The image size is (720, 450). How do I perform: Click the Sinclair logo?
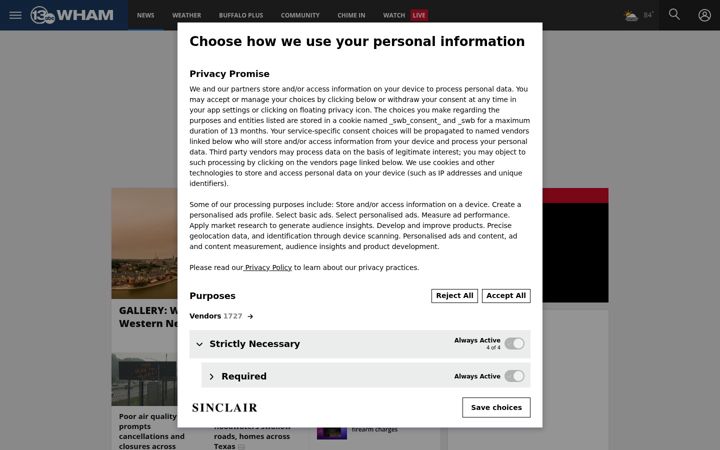[225, 408]
